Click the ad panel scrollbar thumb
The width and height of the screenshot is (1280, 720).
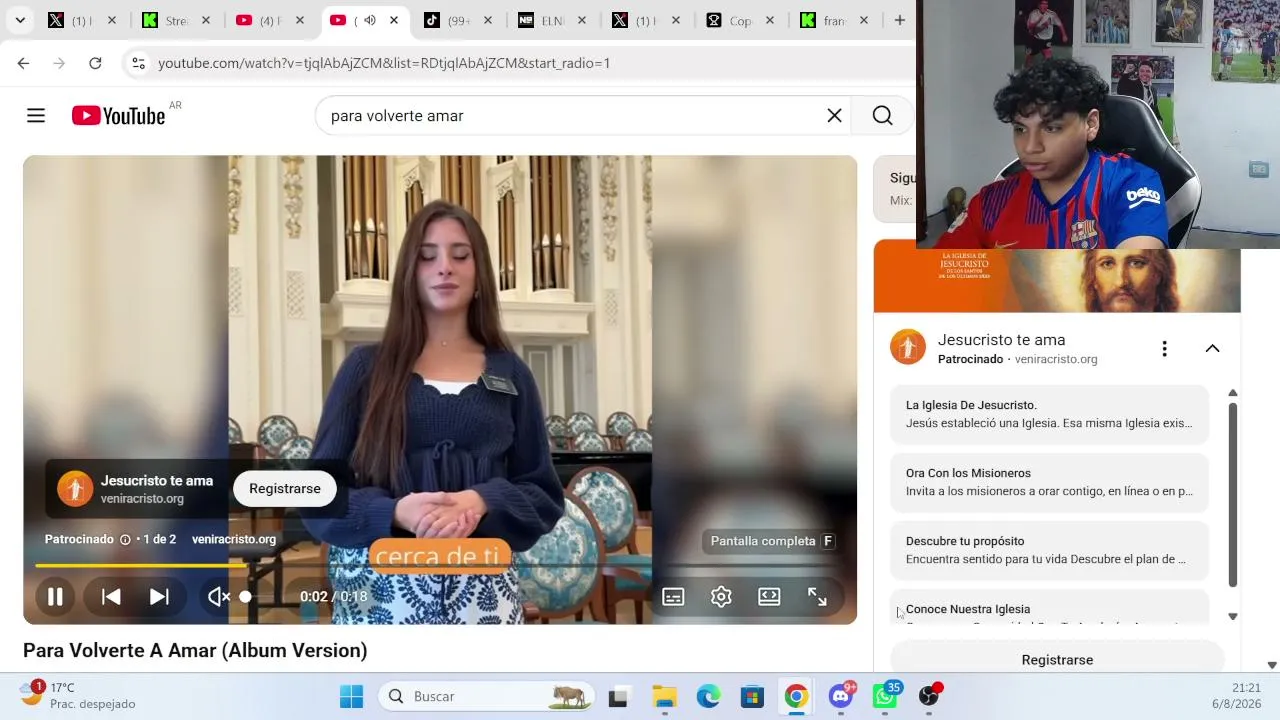[x=1232, y=495]
